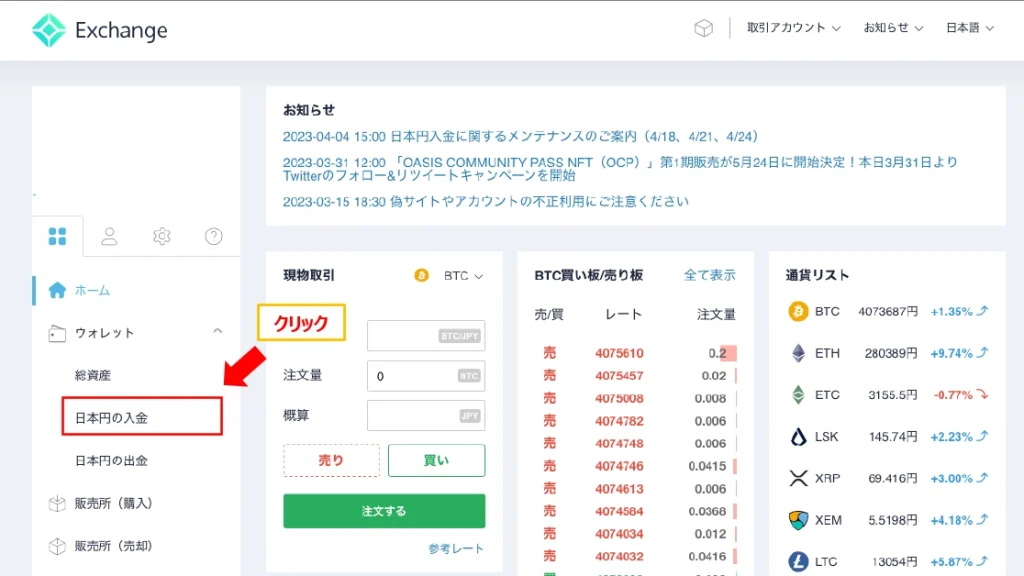Viewport: 1024px width, 576px height.
Task: Select the dashboard grid tab icon
Action: [57, 236]
